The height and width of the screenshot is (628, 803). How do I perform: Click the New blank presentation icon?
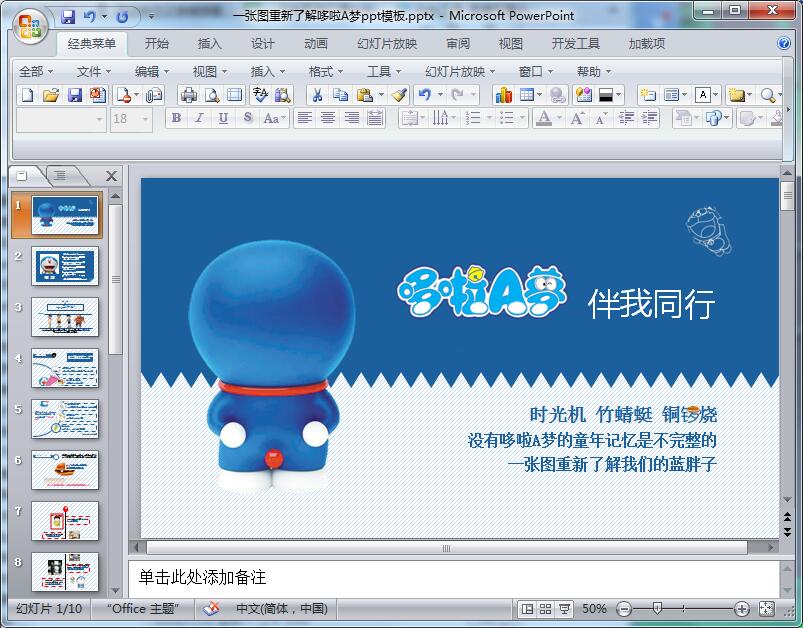click(27, 95)
